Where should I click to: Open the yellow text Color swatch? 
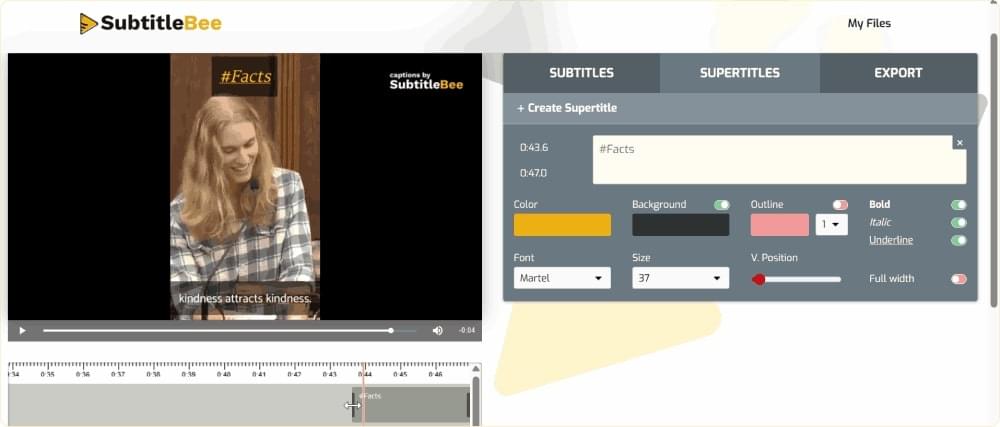[x=562, y=225]
